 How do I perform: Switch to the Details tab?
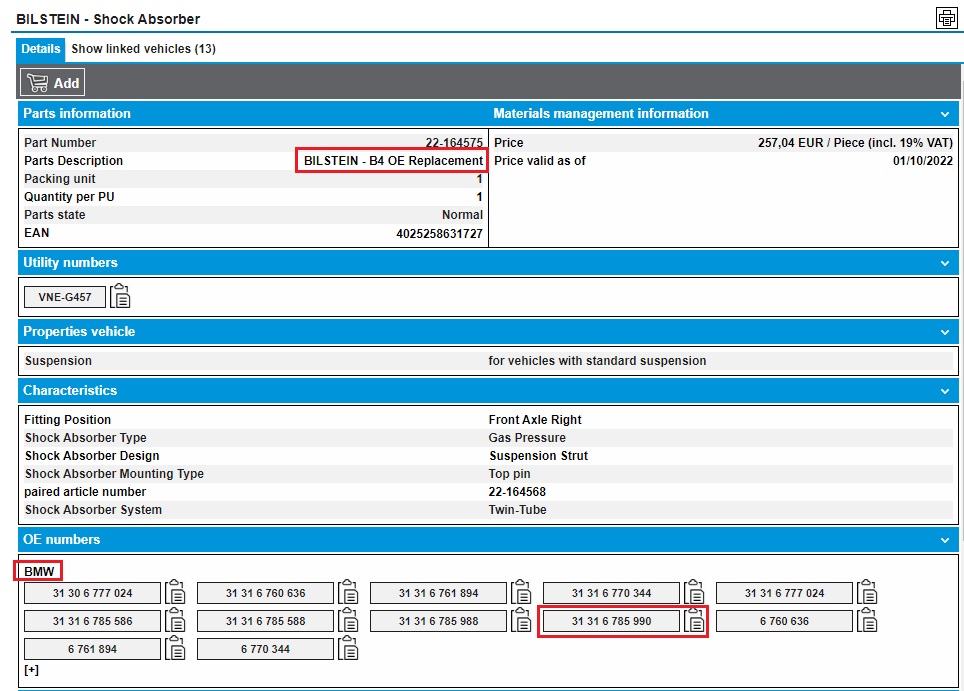click(x=41, y=49)
